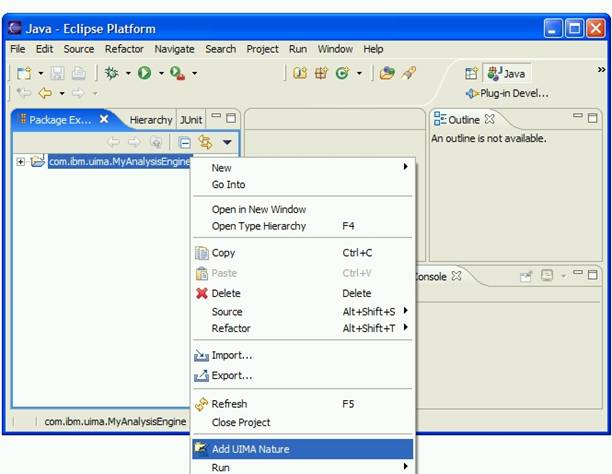Click the Debug bug icon in toolbar
Screen dimensions: 612x474
point(111,73)
